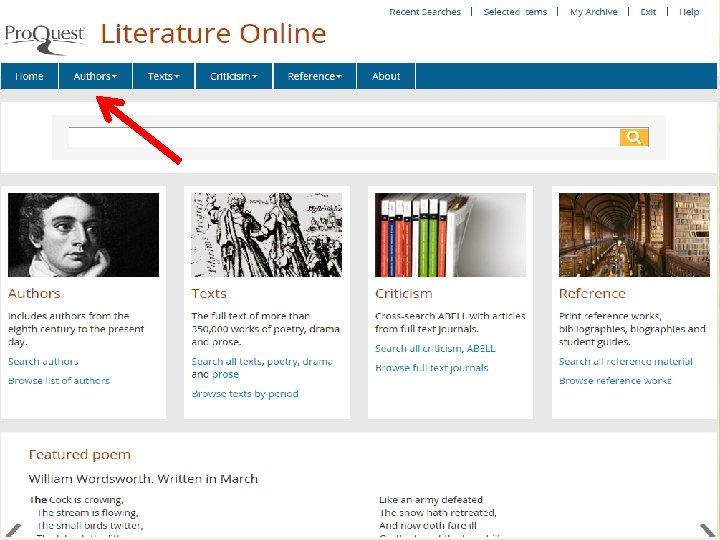Open Browse full text journals

point(432,368)
